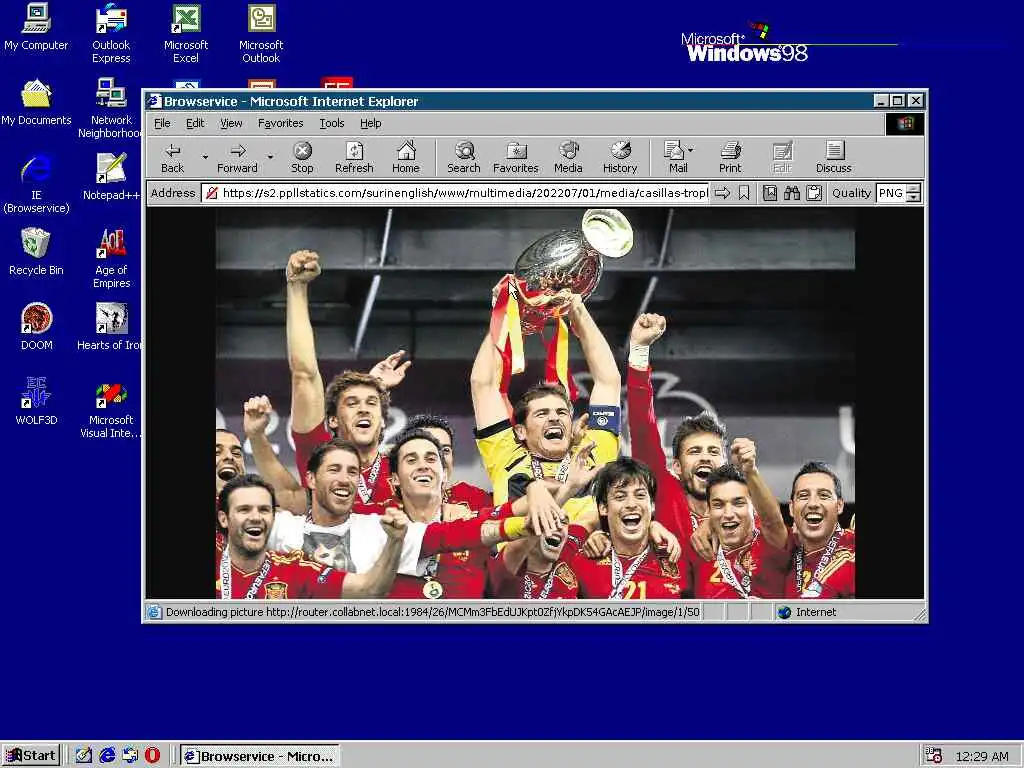Select the My Computer desktop icon
1024x768 pixels.
pyautogui.click(x=36, y=28)
